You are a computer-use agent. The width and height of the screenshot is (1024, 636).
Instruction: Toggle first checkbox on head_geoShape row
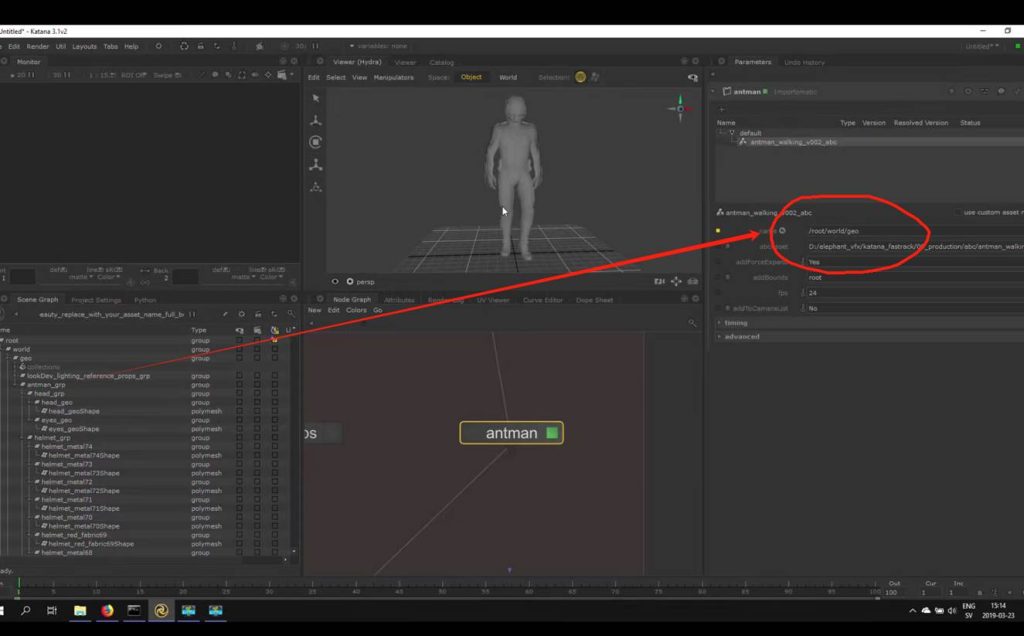point(239,411)
